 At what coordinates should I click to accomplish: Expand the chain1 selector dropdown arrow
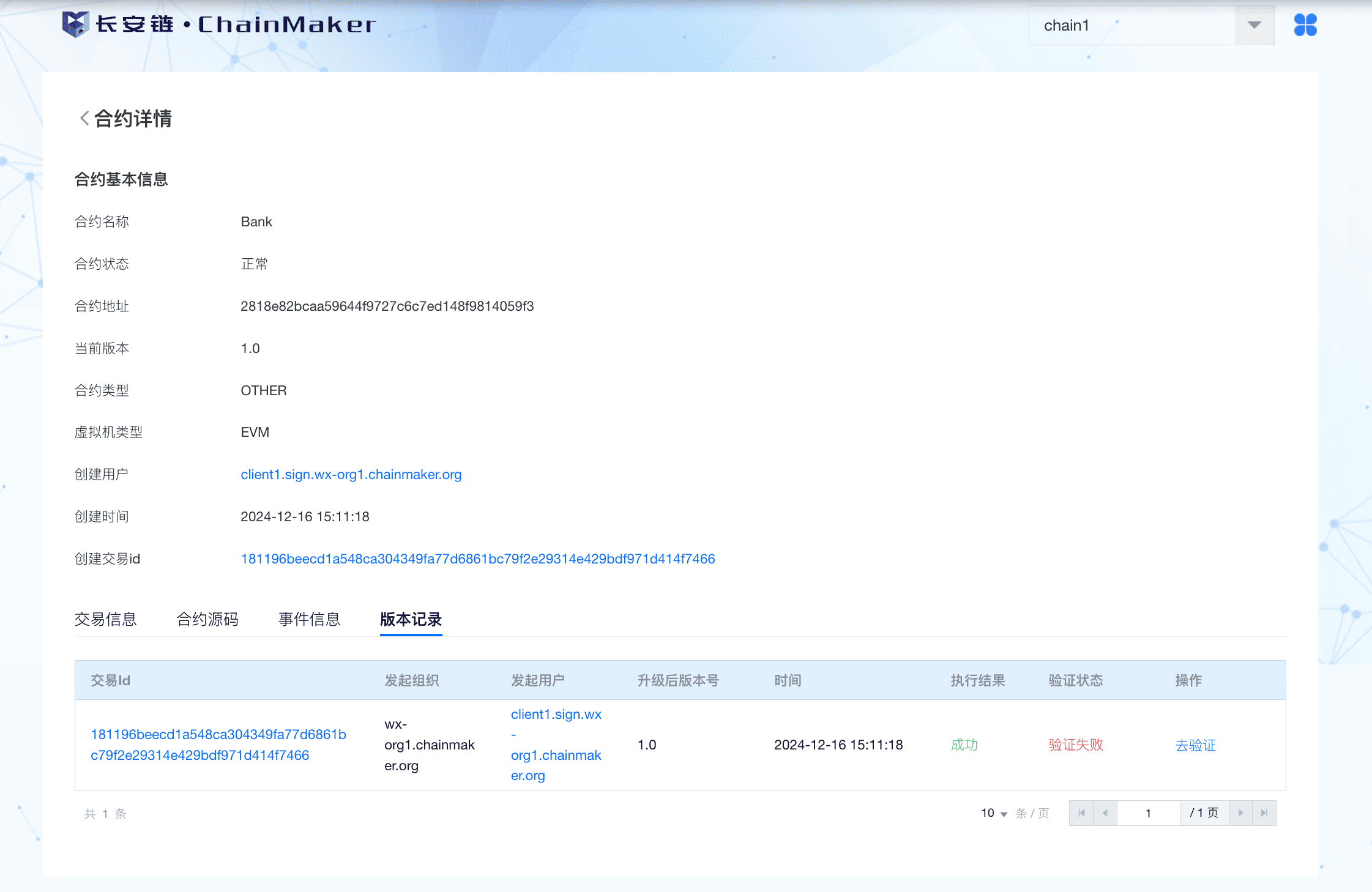click(x=1254, y=25)
